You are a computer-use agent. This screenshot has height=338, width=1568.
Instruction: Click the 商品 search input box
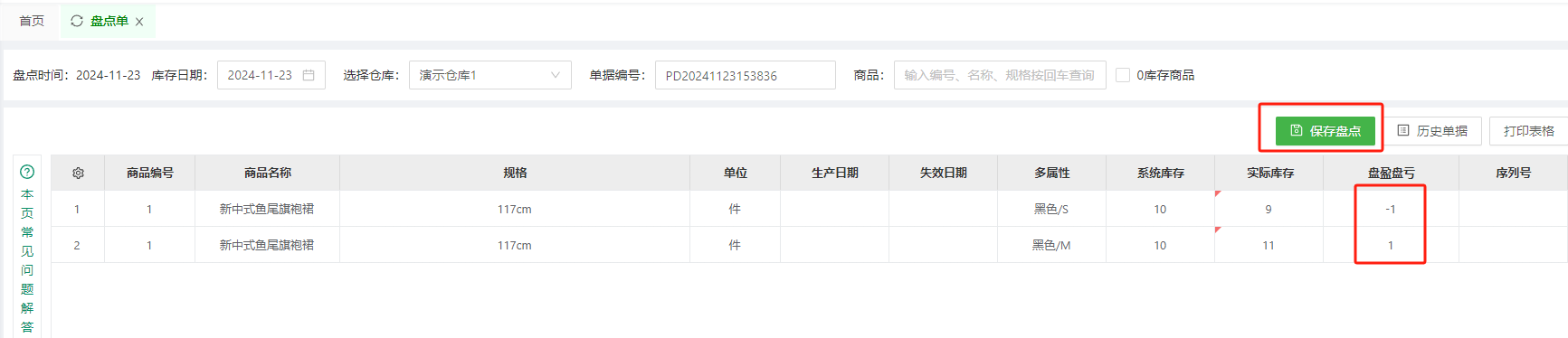[x=1000, y=75]
